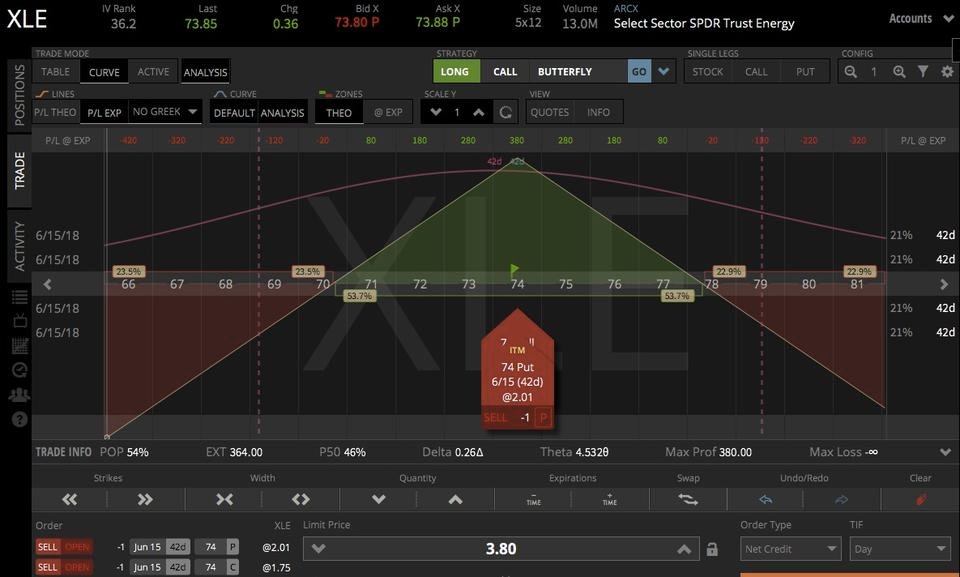Screen dimensions: 960x577
Task: Toggle the Analysis mode button
Action: pos(205,72)
